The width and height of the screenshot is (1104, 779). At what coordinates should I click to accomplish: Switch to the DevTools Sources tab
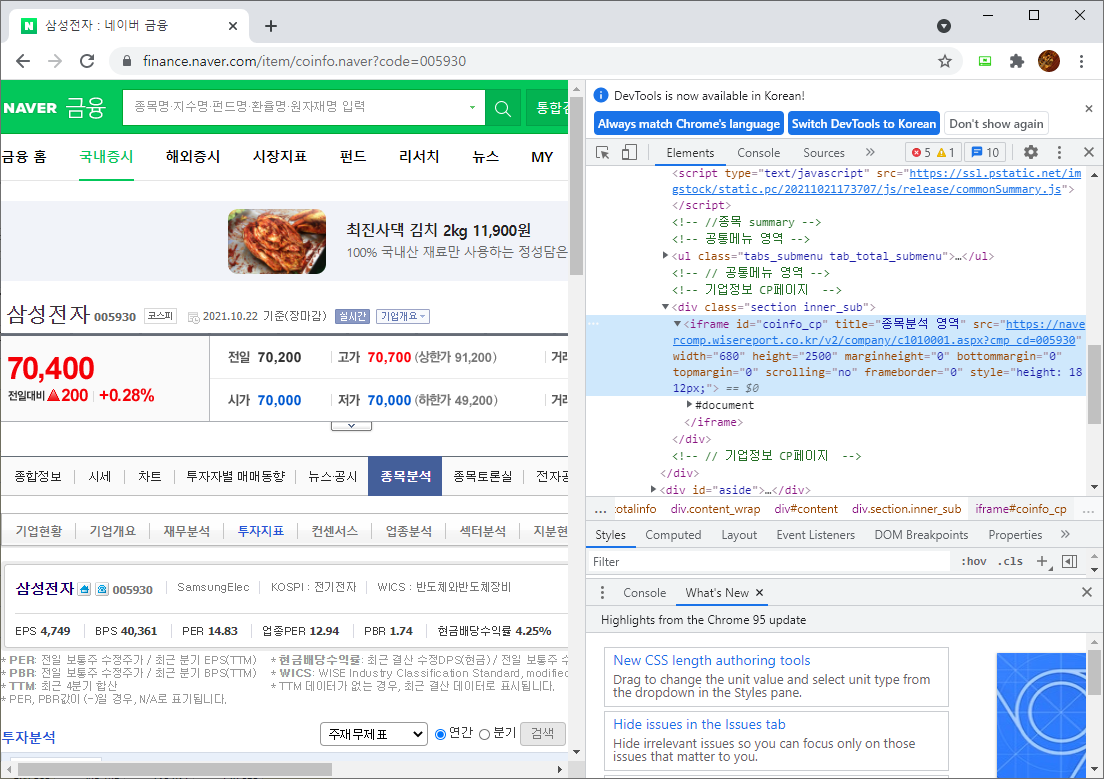click(x=824, y=153)
